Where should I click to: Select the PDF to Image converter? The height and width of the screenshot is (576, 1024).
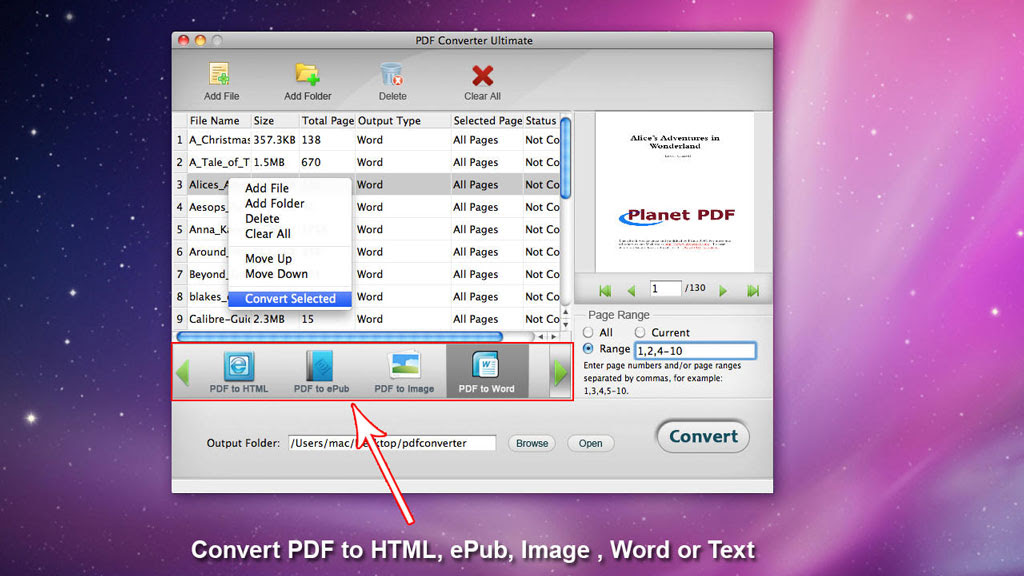point(404,372)
